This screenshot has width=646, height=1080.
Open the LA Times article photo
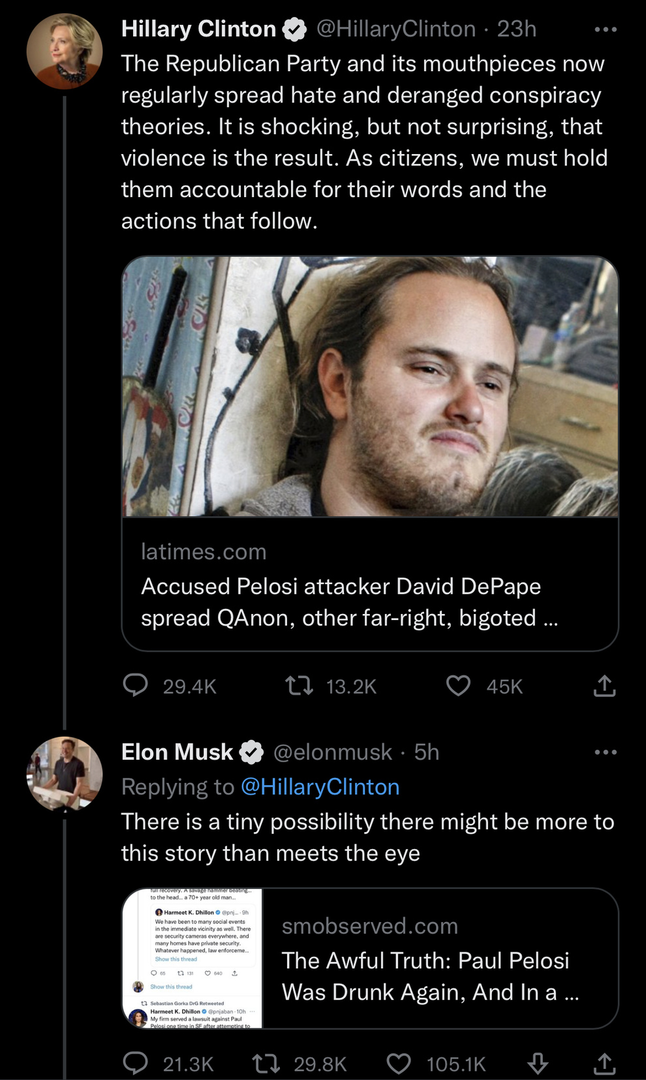coord(370,387)
